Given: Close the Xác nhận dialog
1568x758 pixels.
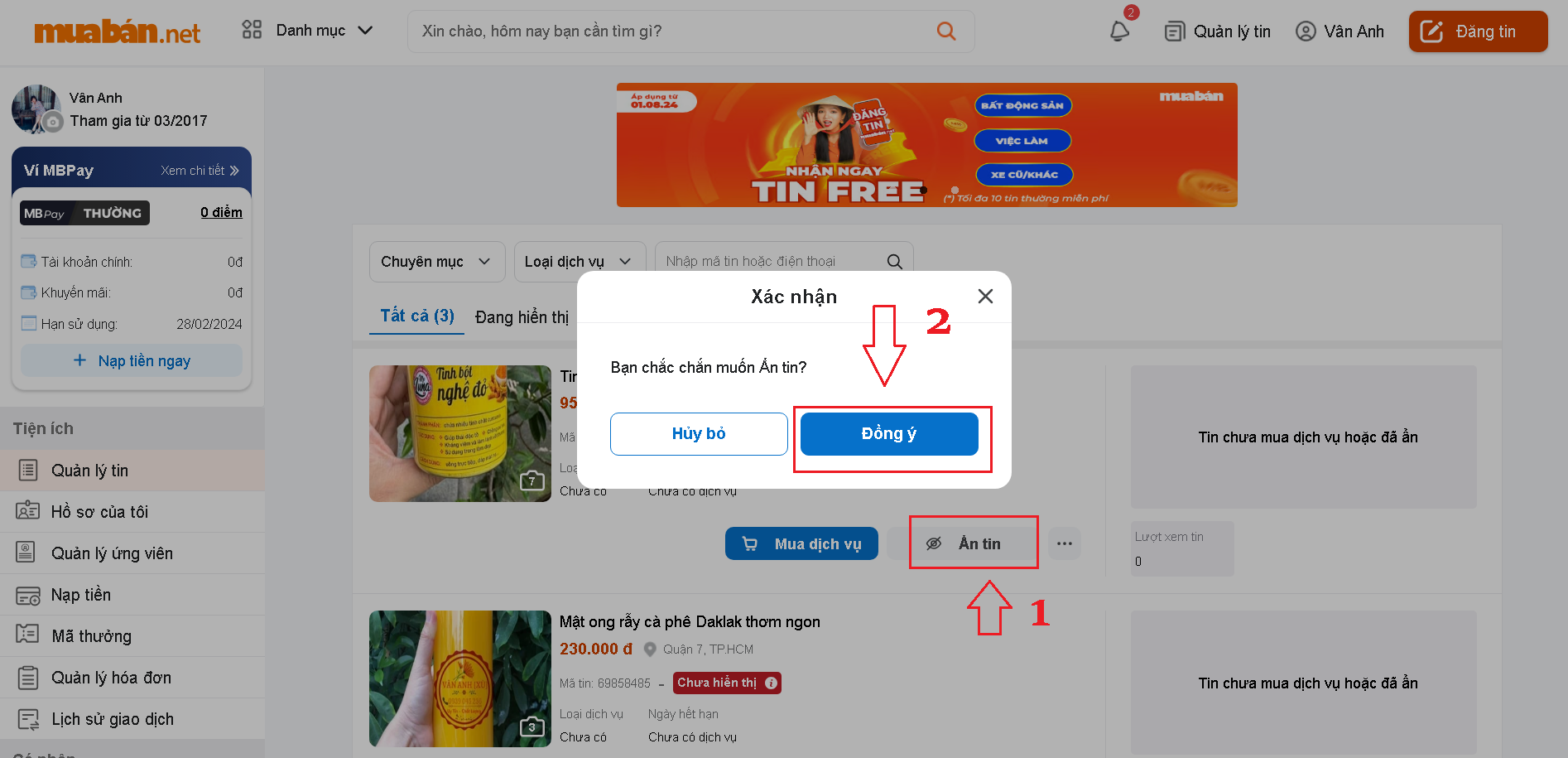Looking at the screenshot, I should point(985,297).
